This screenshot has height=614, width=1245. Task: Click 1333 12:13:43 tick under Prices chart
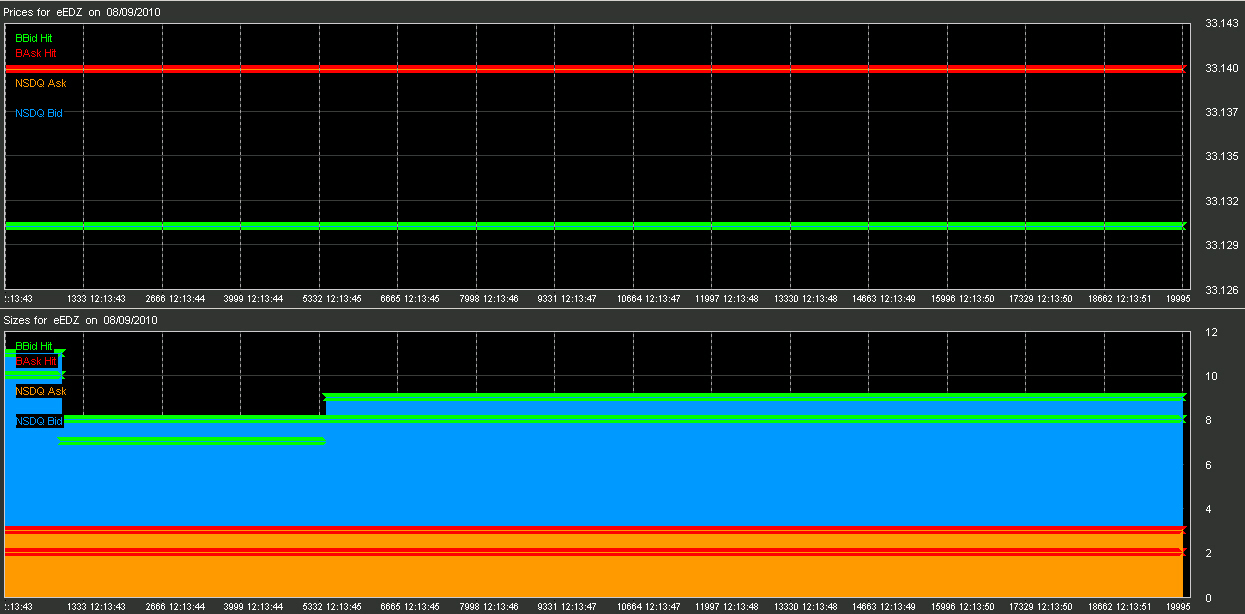[96, 298]
